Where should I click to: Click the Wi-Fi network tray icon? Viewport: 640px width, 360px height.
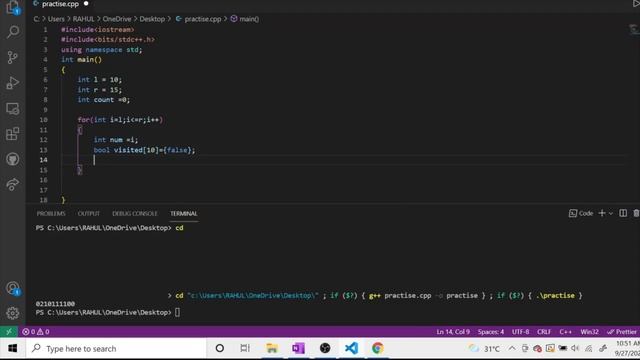click(x=589, y=348)
